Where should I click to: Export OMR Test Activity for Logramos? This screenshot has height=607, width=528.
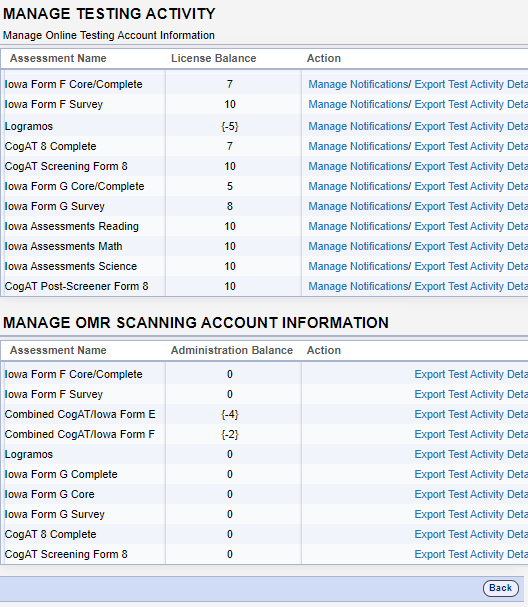click(x=471, y=454)
